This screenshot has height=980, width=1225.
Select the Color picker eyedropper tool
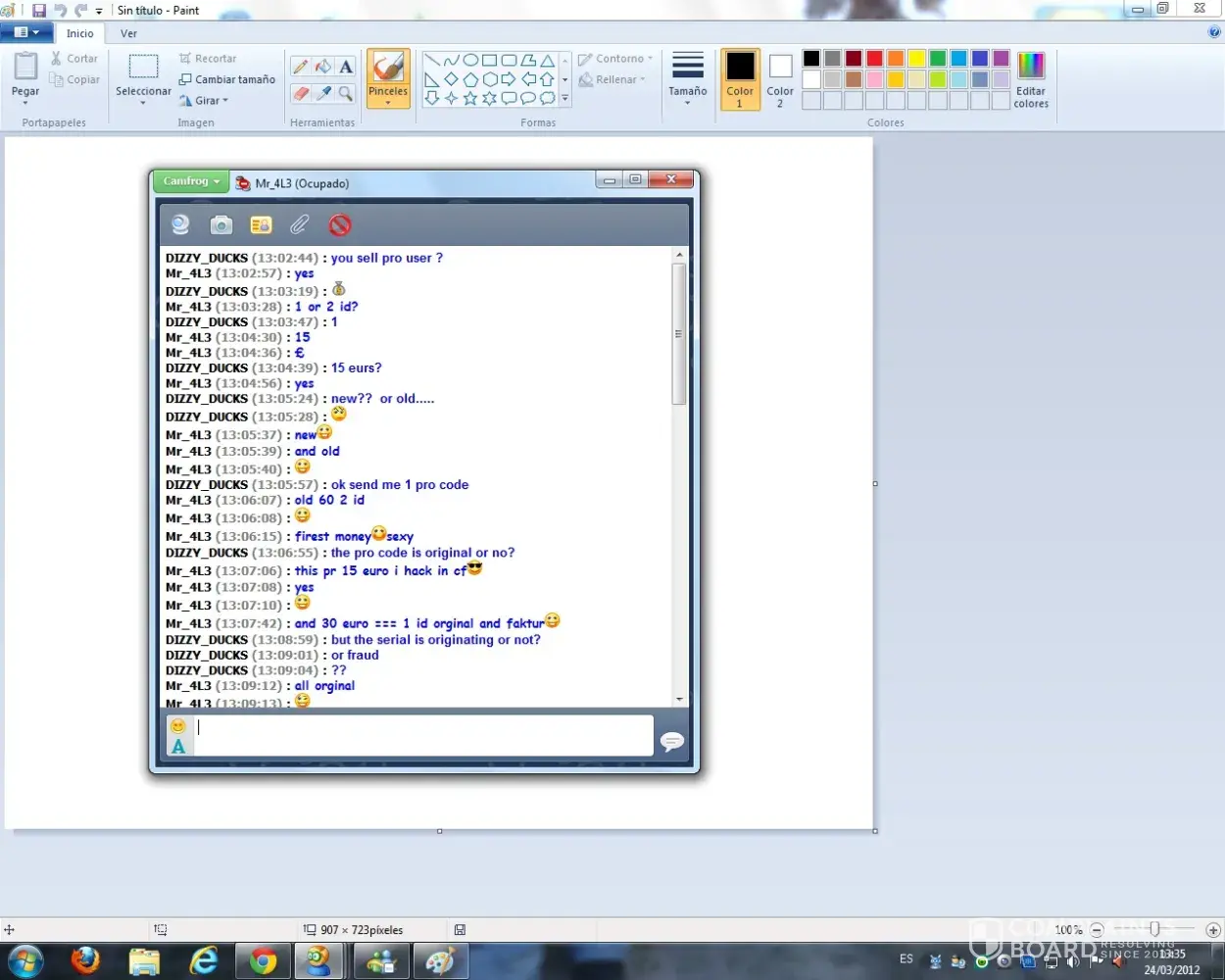tap(323, 93)
